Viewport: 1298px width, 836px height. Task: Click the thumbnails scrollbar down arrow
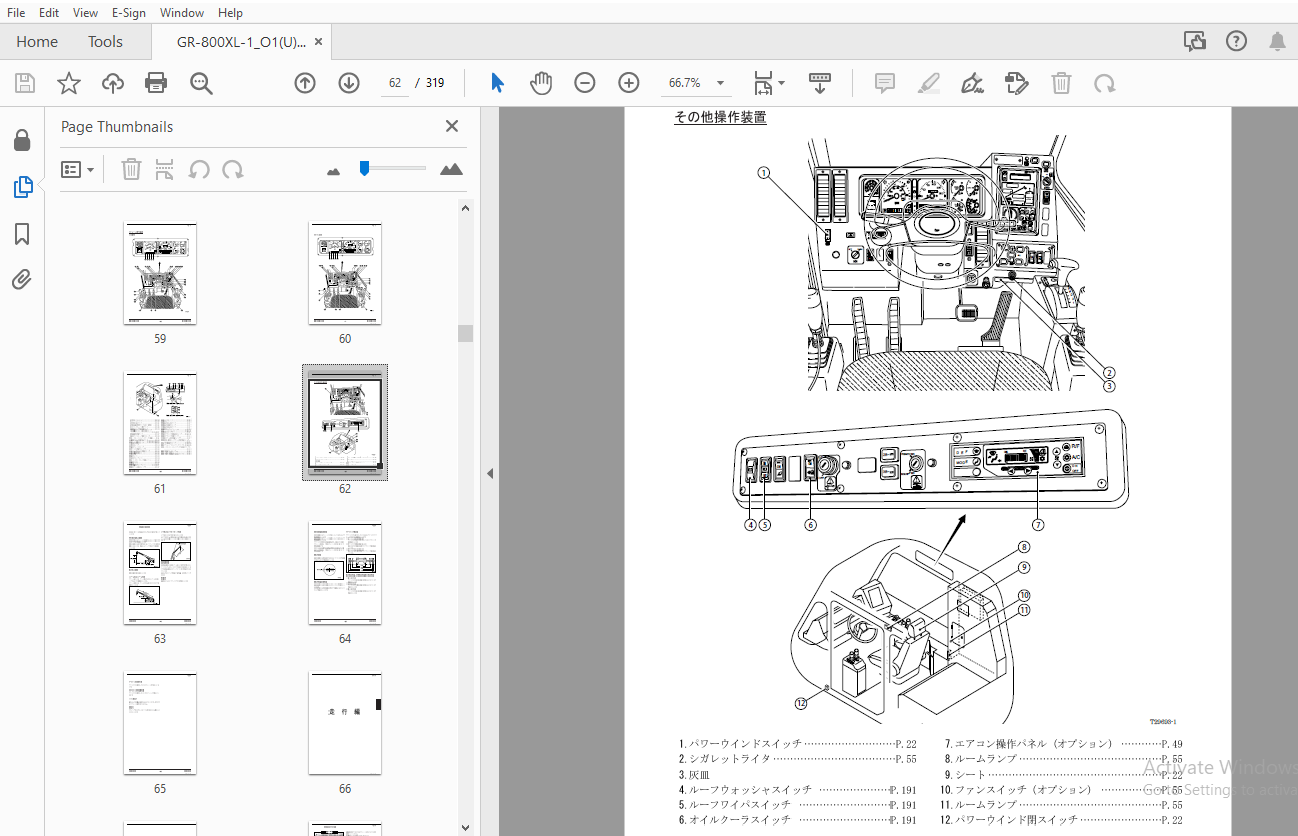(465, 827)
